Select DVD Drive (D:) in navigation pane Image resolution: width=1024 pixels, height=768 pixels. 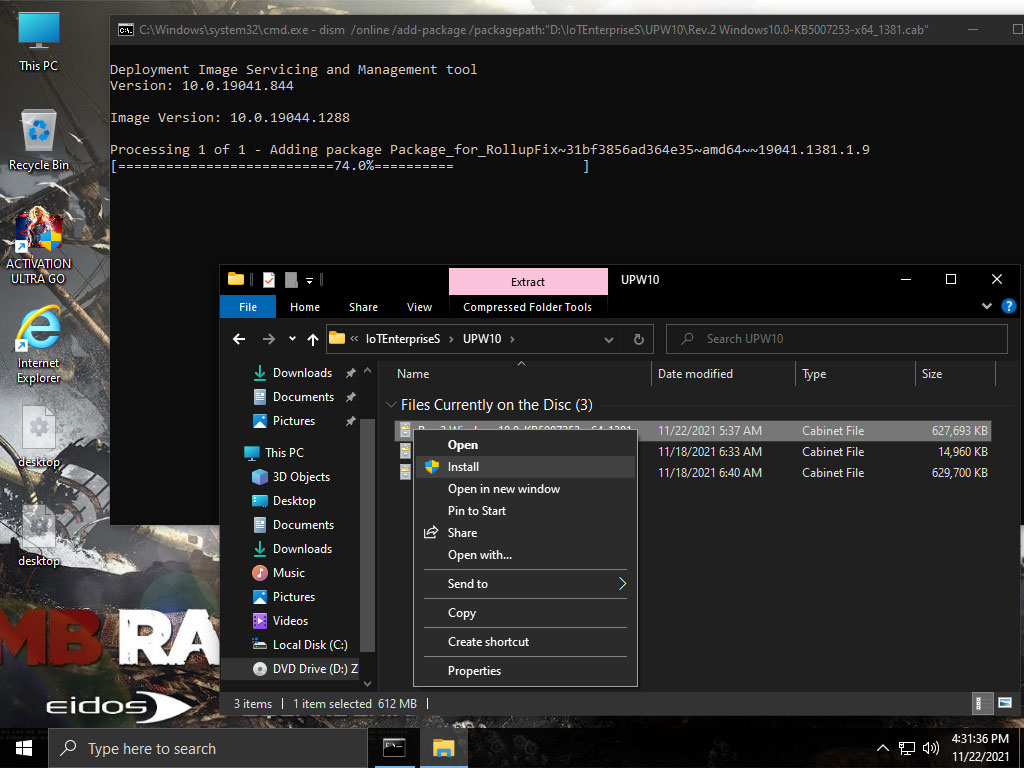(x=315, y=669)
